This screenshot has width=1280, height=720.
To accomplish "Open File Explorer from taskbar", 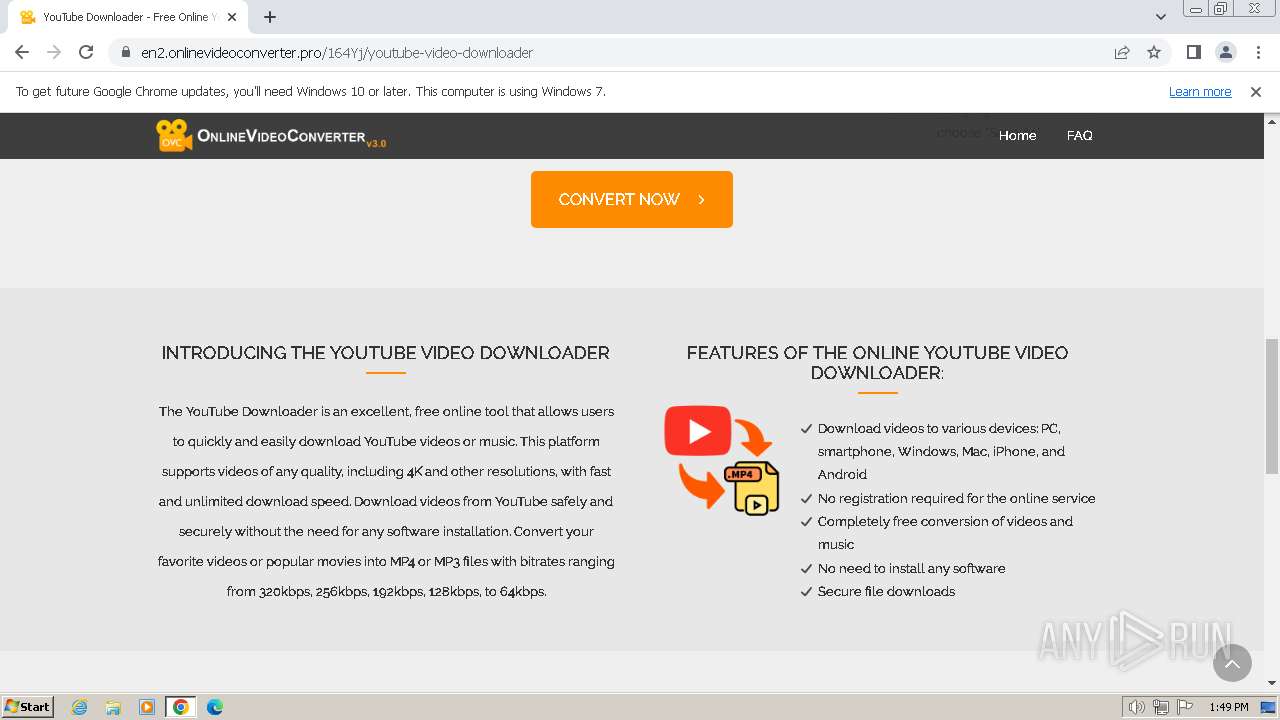I will point(113,707).
